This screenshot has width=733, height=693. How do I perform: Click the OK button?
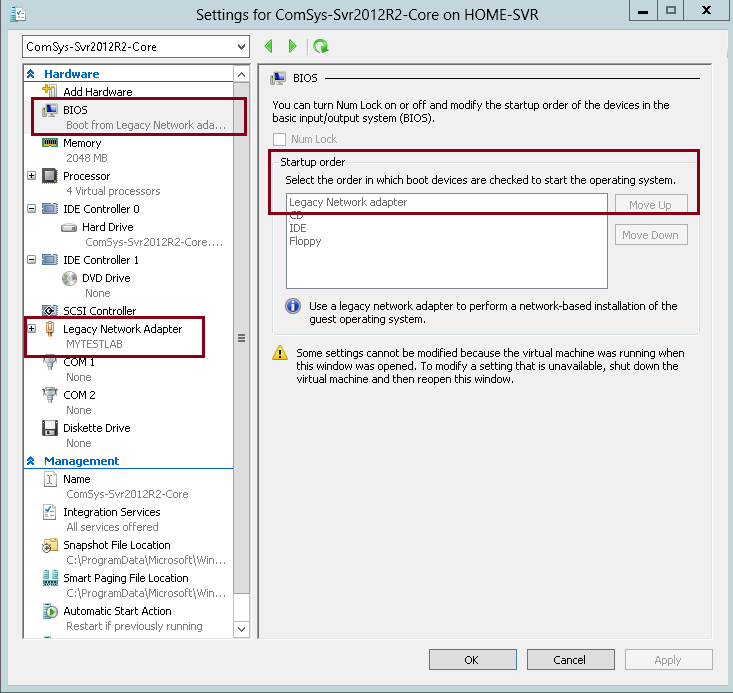click(473, 660)
